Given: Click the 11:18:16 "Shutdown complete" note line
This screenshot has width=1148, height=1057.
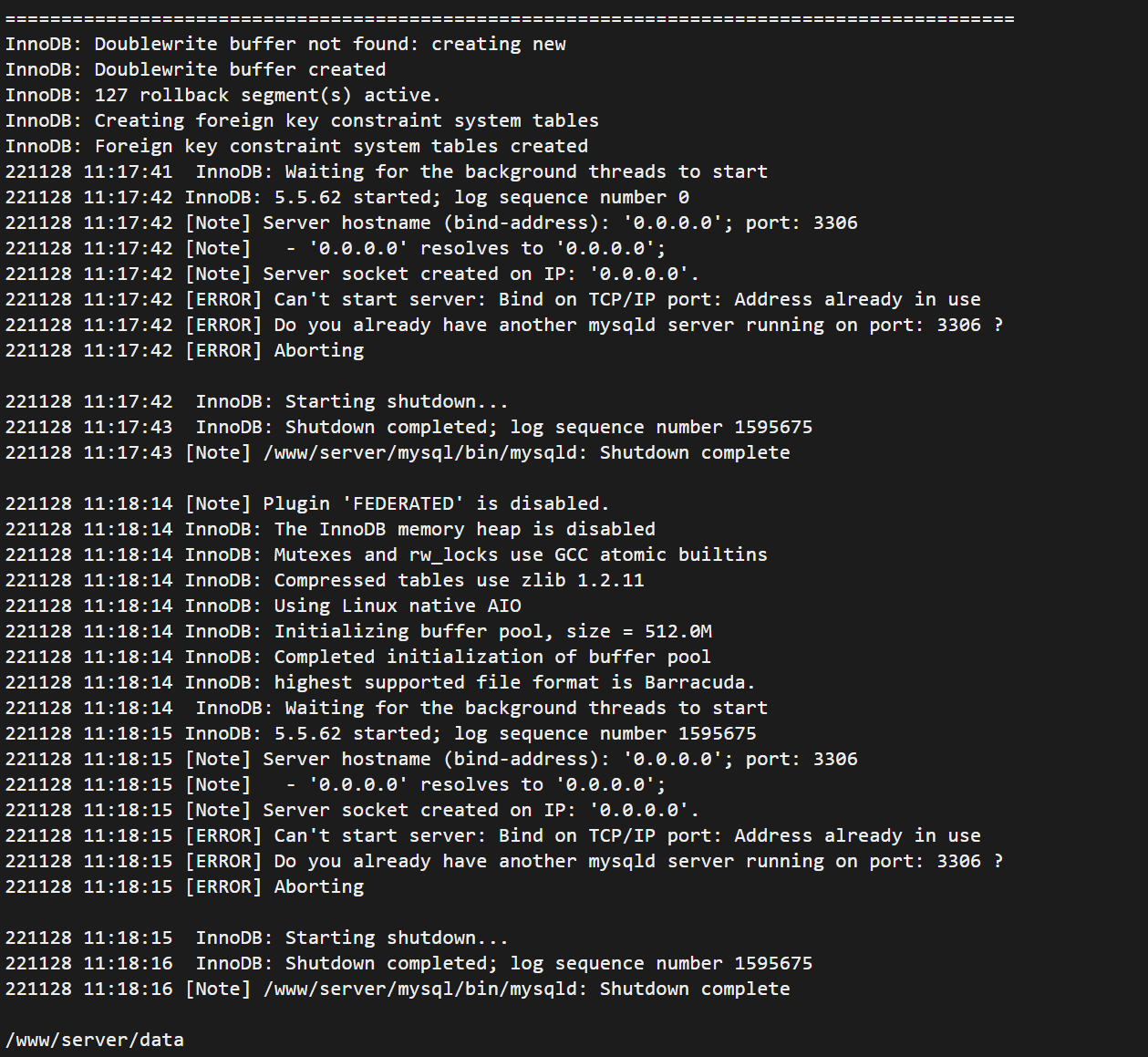Looking at the screenshot, I should [398, 989].
